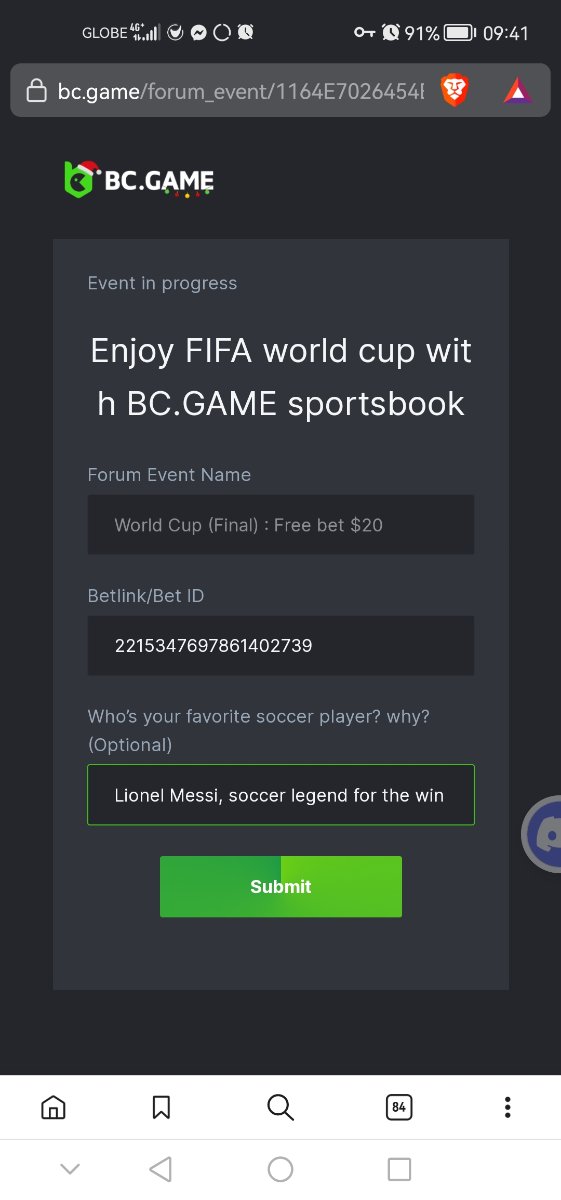Collapse navigation bar with down chevron
The height and width of the screenshot is (1200, 561).
pyautogui.click(x=70, y=1169)
